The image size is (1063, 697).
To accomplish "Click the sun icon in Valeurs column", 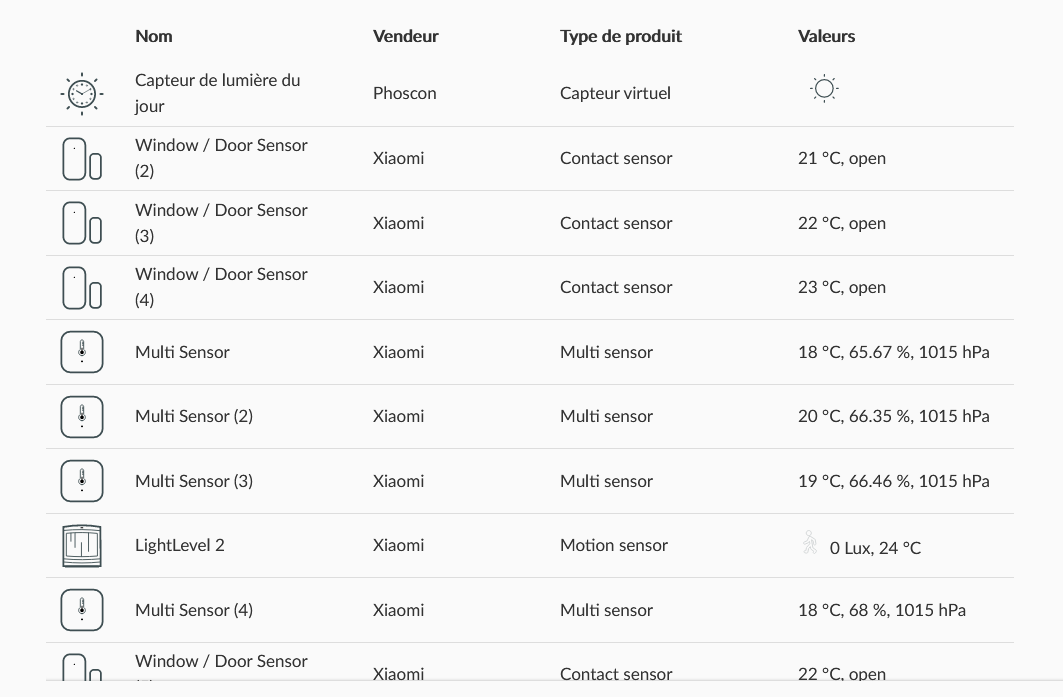I will (824, 89).
